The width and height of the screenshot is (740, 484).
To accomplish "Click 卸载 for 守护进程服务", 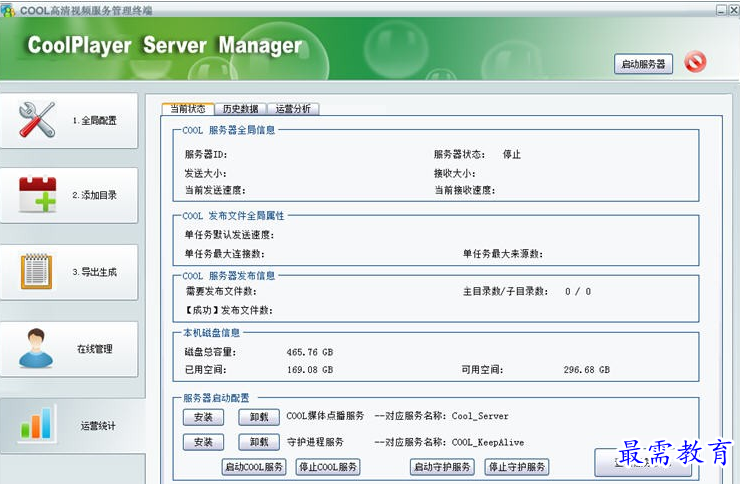I will tap(259, 442).
